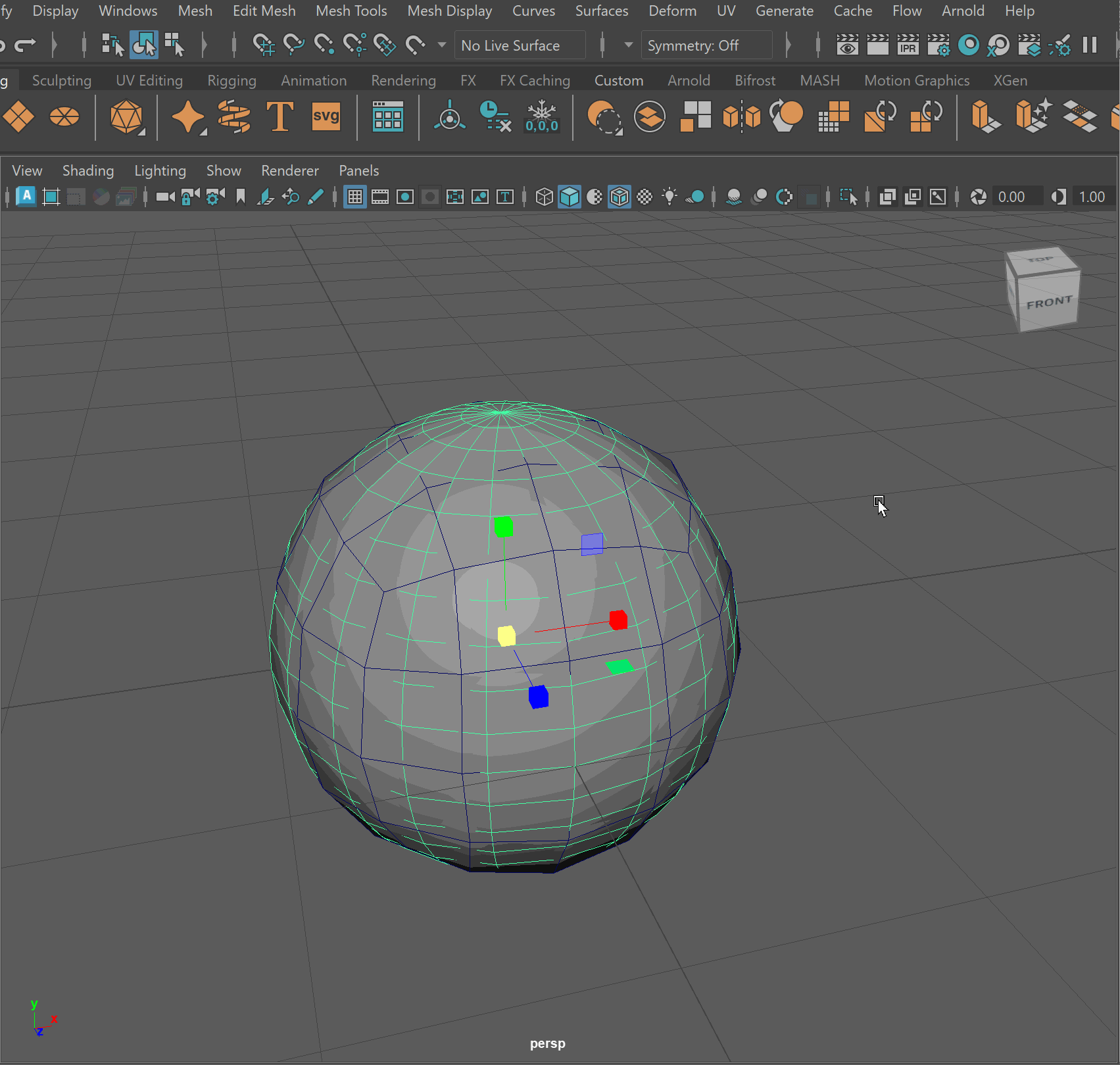Toggle wireframe on shaded display

pyautogui.click(x=620, y=197)
